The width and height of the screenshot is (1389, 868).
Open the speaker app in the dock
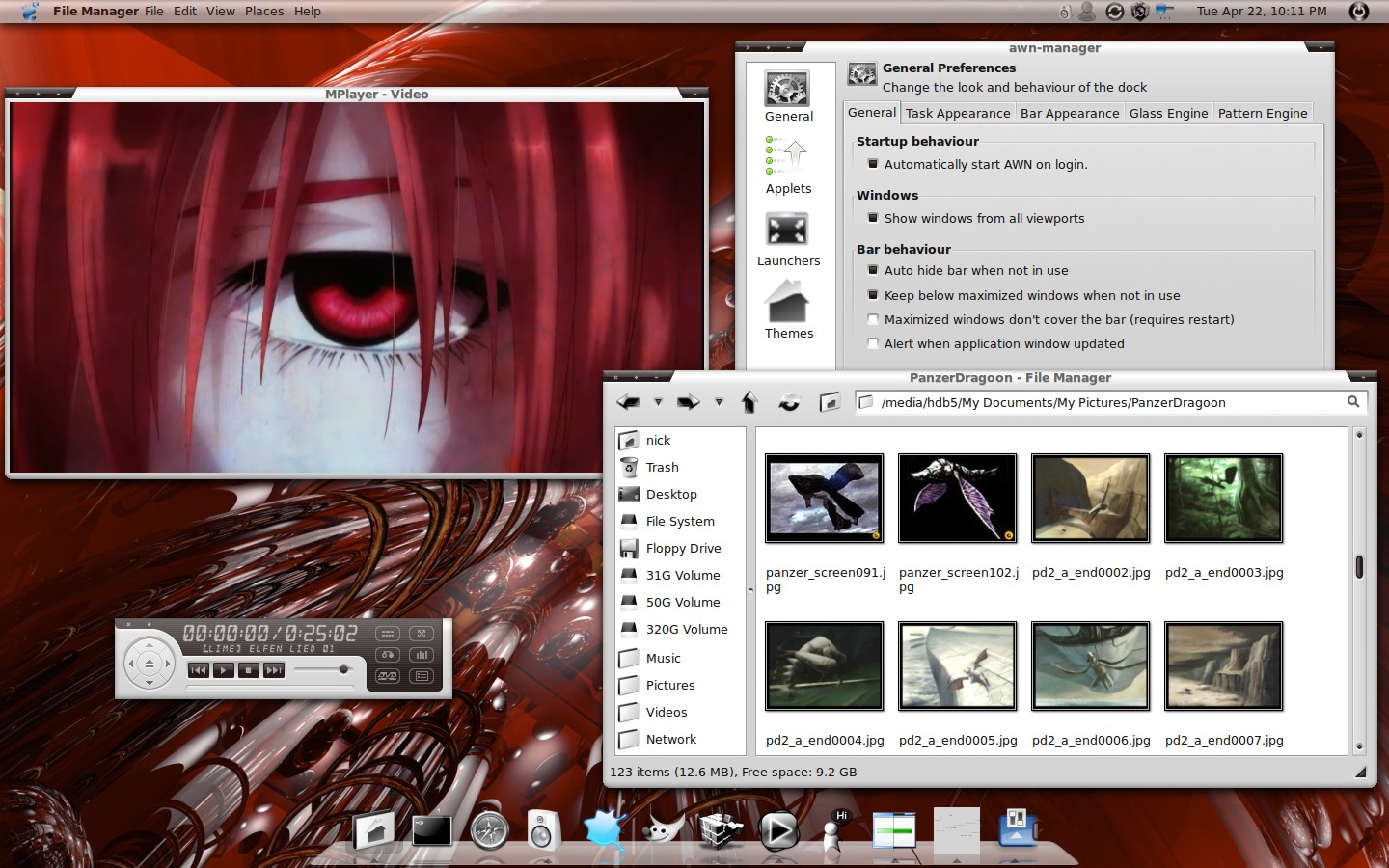(x=543, y=829)
